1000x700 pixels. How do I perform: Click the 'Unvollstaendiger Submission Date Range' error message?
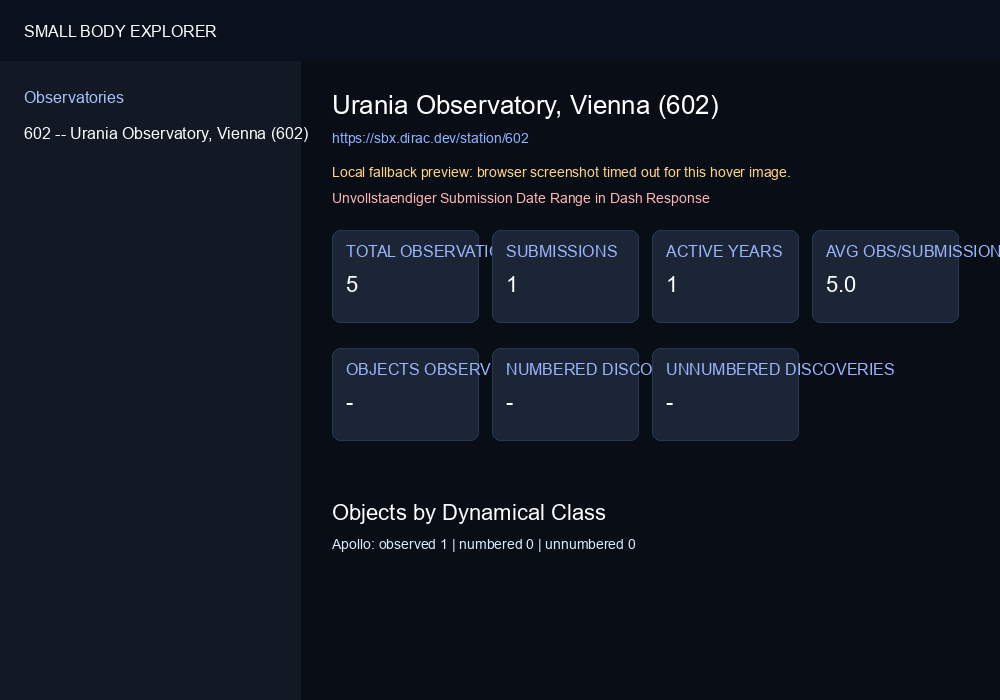pos(520,198)
